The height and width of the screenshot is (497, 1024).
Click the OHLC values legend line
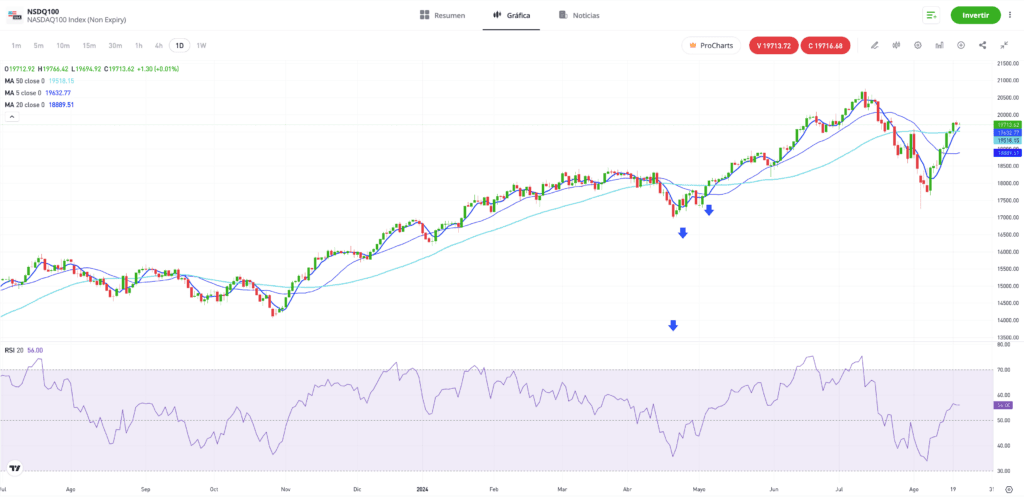[x=91, y=69]
